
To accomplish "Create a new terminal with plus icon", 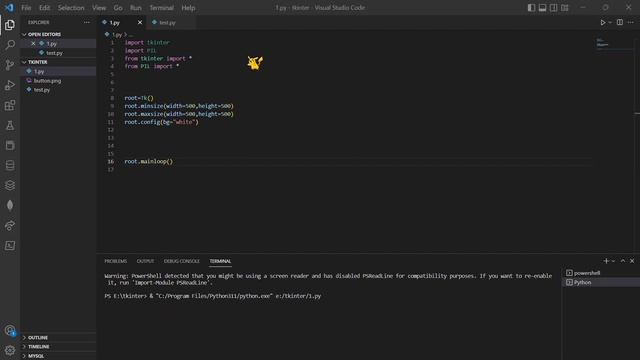I will pyautogui.click(x=606, y=261).
